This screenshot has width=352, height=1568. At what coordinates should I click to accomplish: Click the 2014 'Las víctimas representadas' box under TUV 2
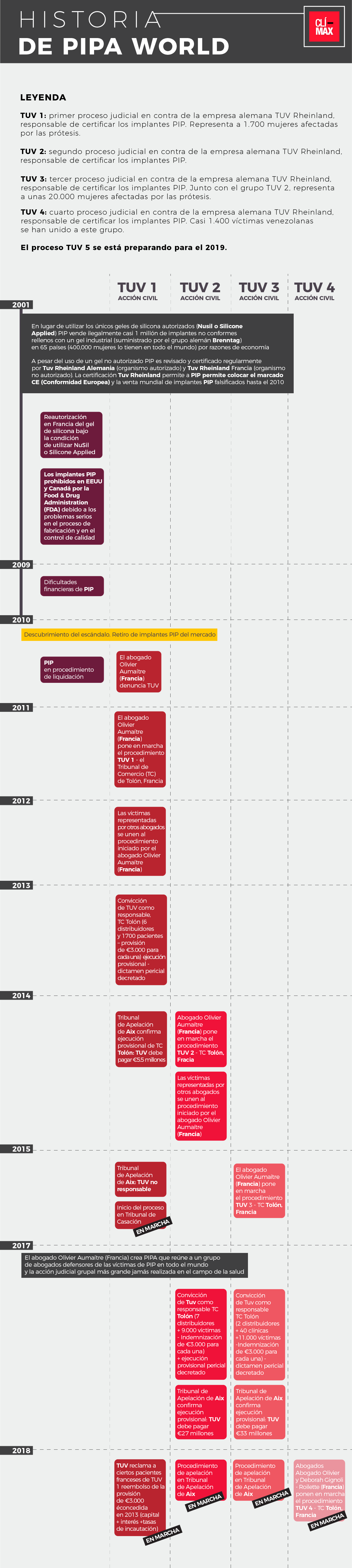click(200, 1106)
